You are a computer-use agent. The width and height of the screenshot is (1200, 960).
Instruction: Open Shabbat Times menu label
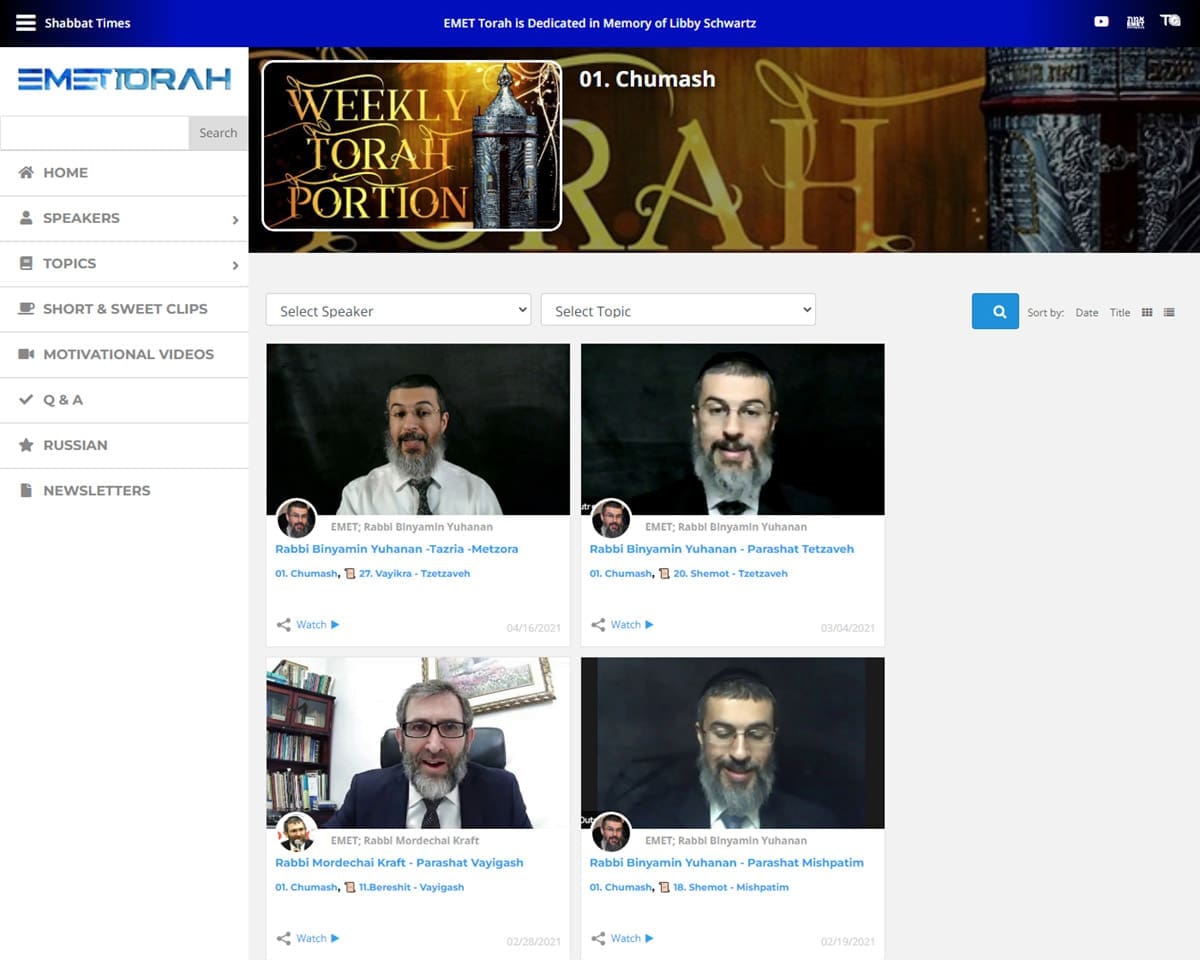click(87, 22)
